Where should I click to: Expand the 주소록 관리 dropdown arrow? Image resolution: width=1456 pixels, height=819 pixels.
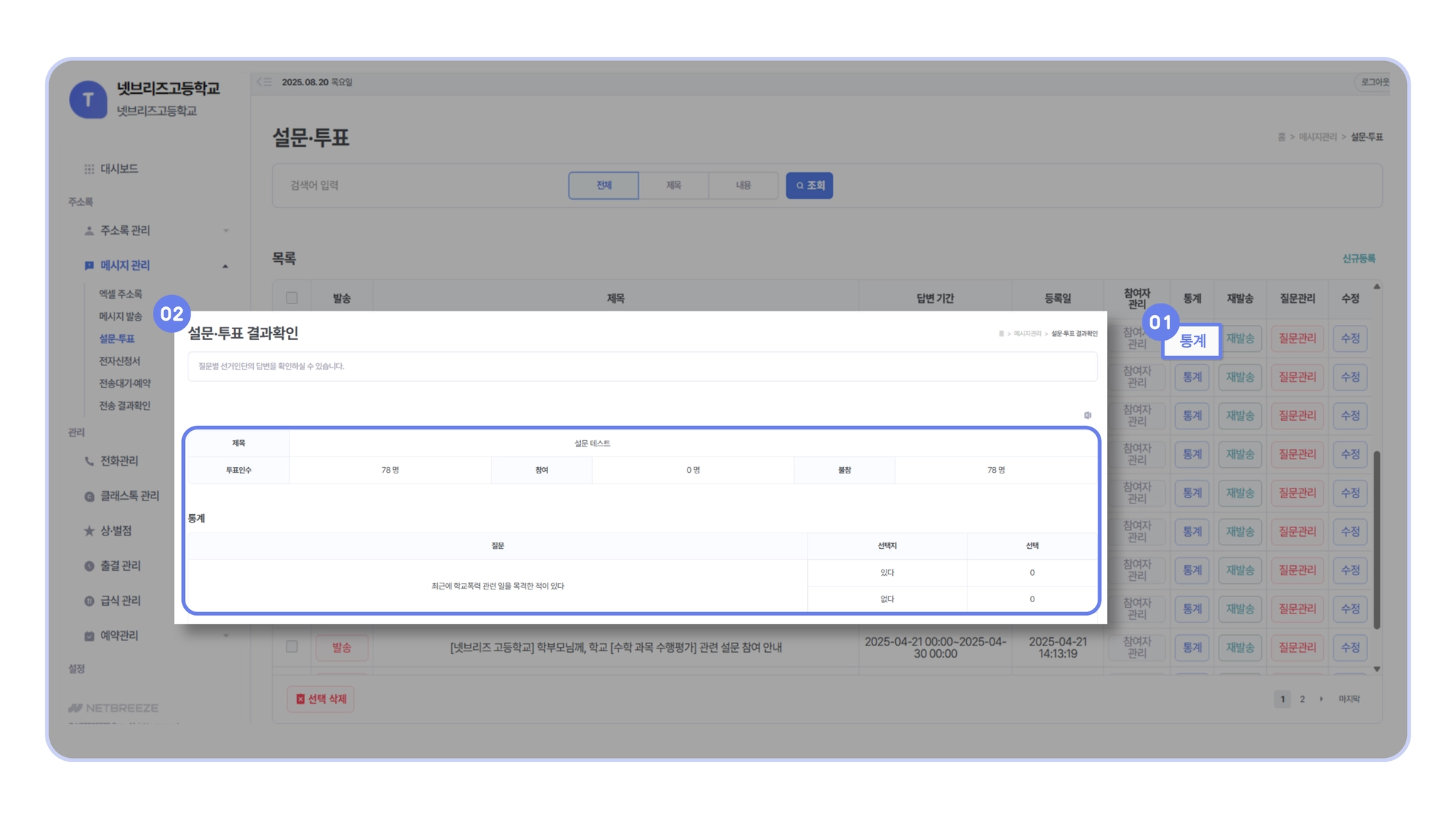tap(226, 230)
